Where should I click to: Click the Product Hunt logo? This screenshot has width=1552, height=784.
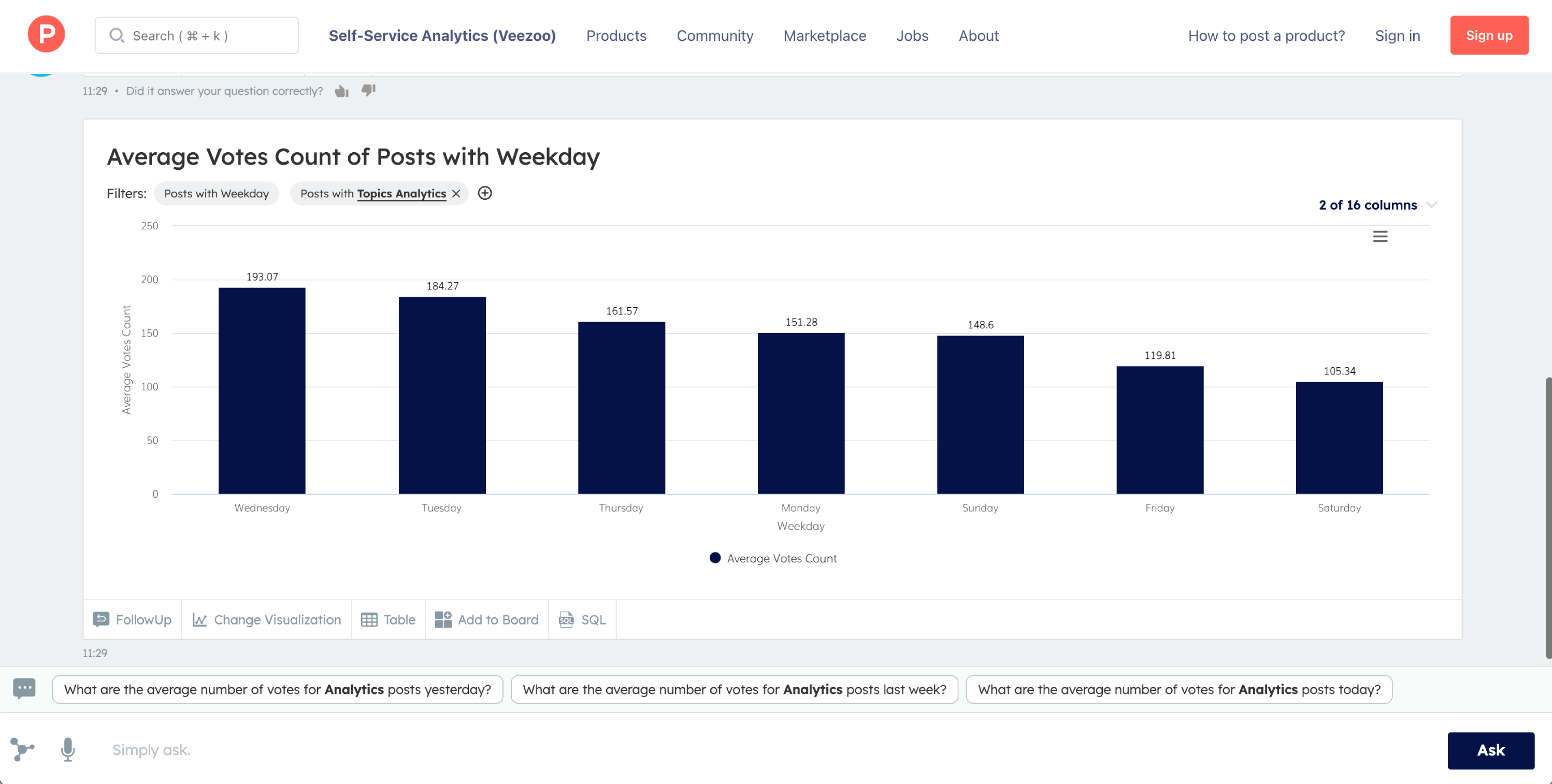point(47,34)
